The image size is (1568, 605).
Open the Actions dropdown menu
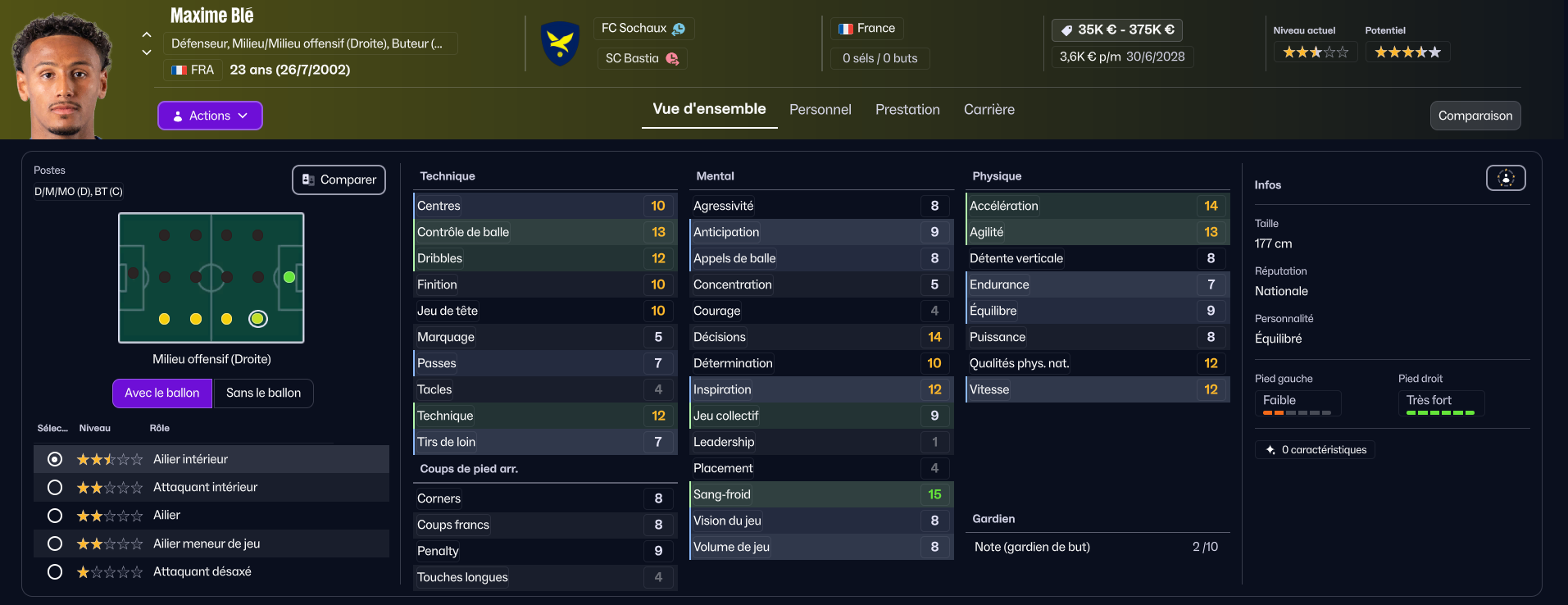pyautogui.click(x=210, y=116)
